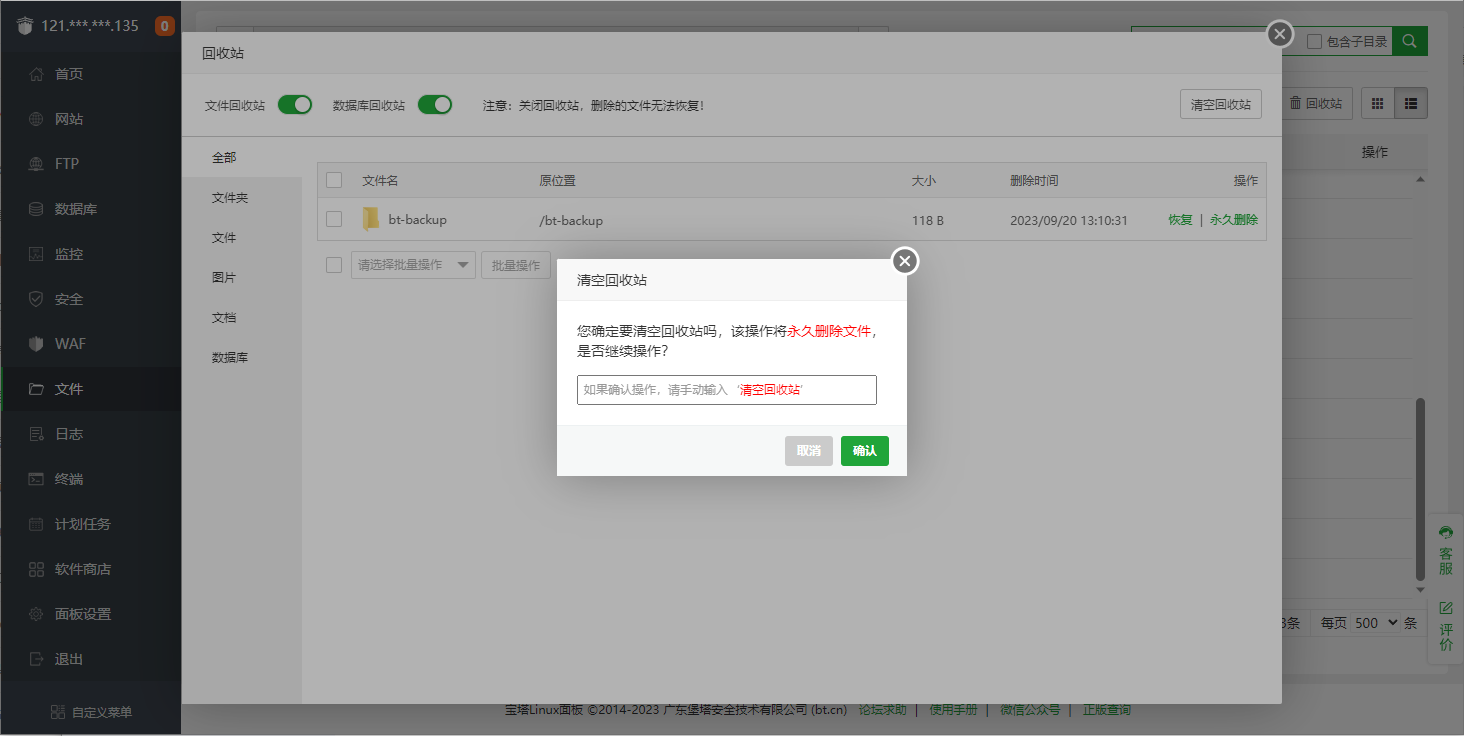1464x736 pixels.
Task: Disable the 文件回收站 toggle
Action: point(294,103)
